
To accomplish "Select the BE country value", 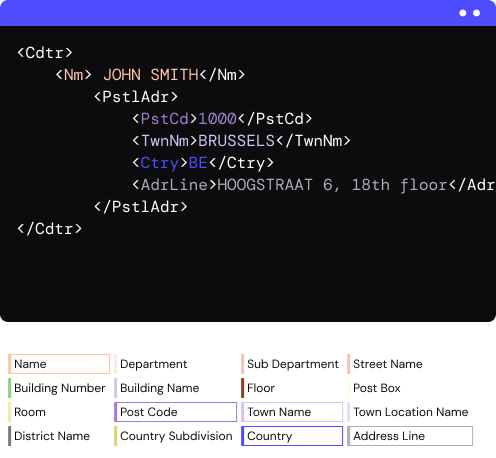I will point(198,163).
